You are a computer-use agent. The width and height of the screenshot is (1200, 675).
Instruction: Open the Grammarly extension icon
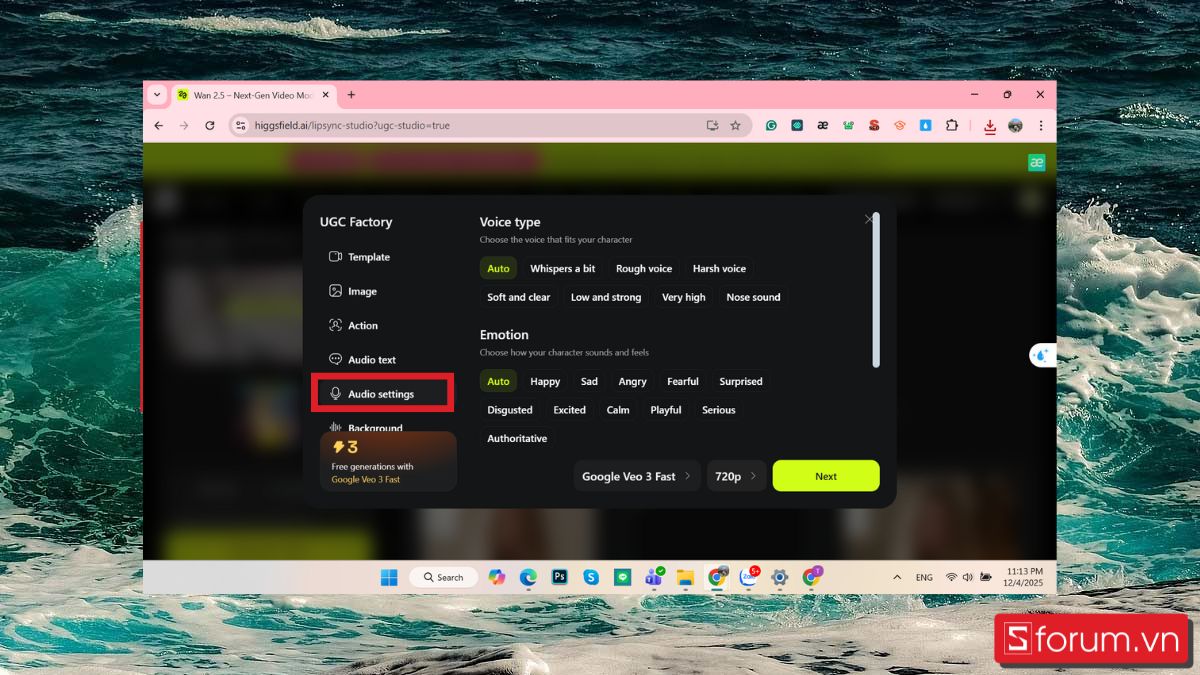(771, 125)
